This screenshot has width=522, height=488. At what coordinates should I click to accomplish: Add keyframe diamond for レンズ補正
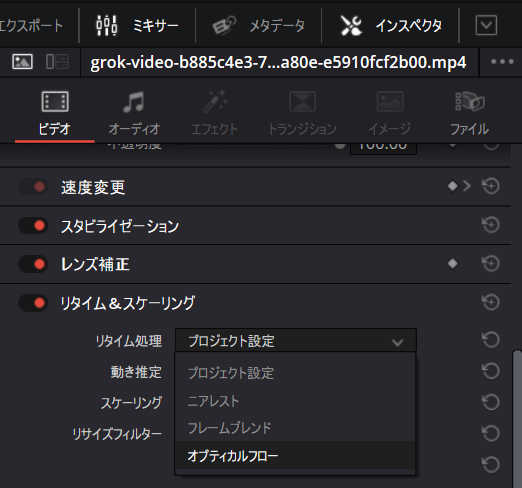coord(452,264)
